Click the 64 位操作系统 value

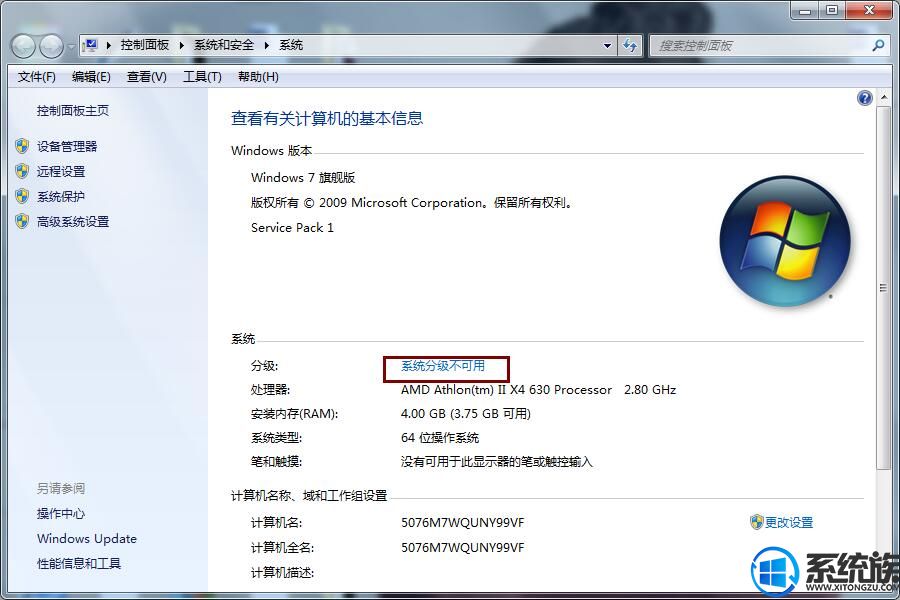pyautogui.click(x=440, y=438)
